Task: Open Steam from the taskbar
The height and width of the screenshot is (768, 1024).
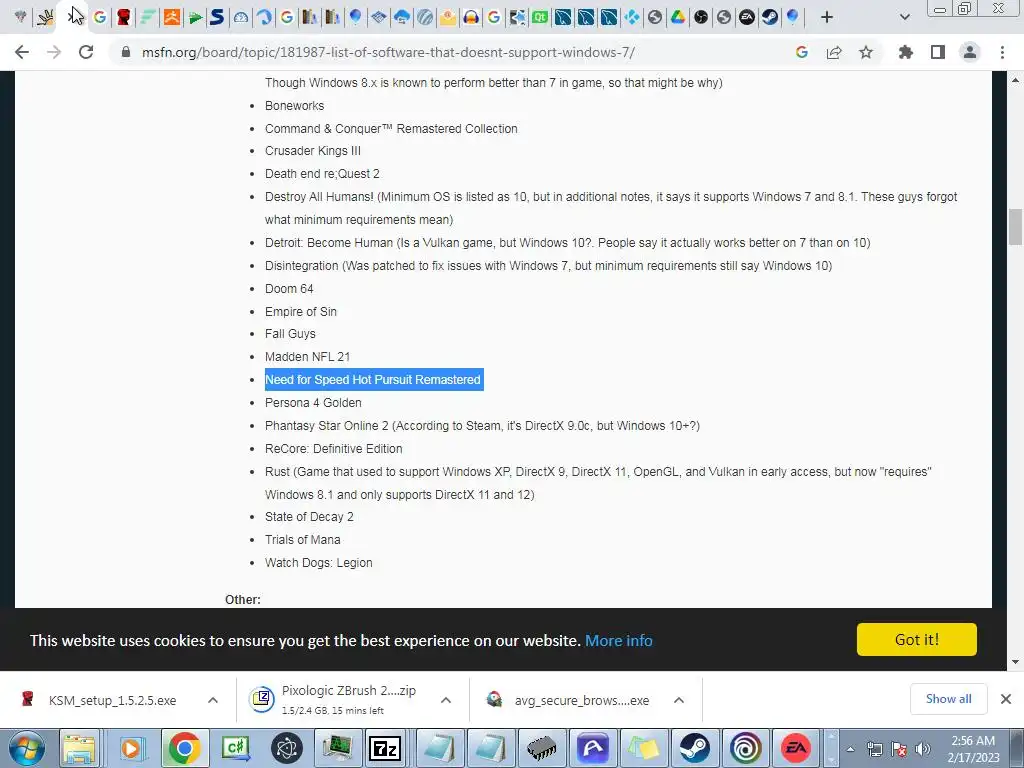Action: (694, 748)
